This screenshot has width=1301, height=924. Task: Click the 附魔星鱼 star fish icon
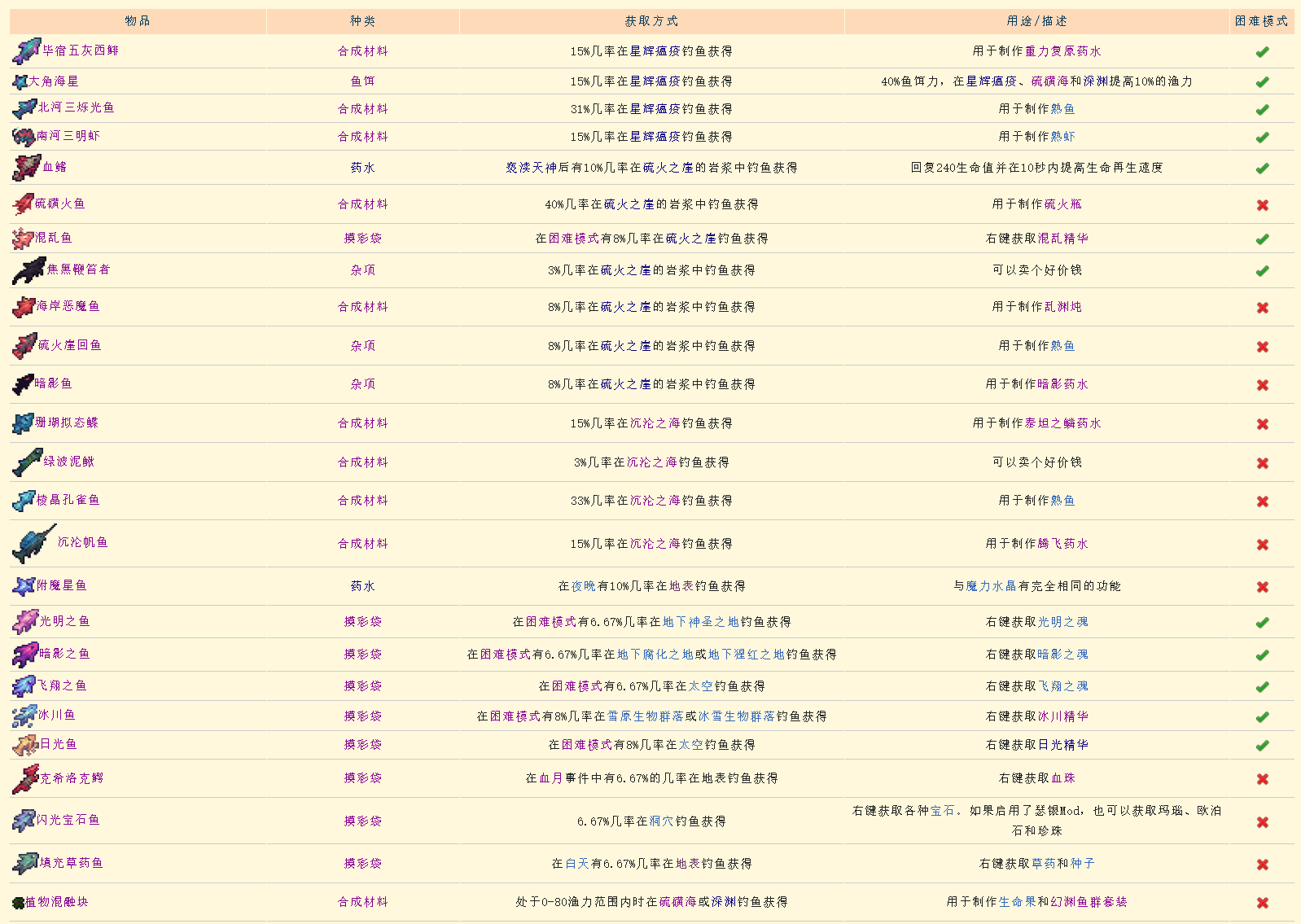pos(24,586)
